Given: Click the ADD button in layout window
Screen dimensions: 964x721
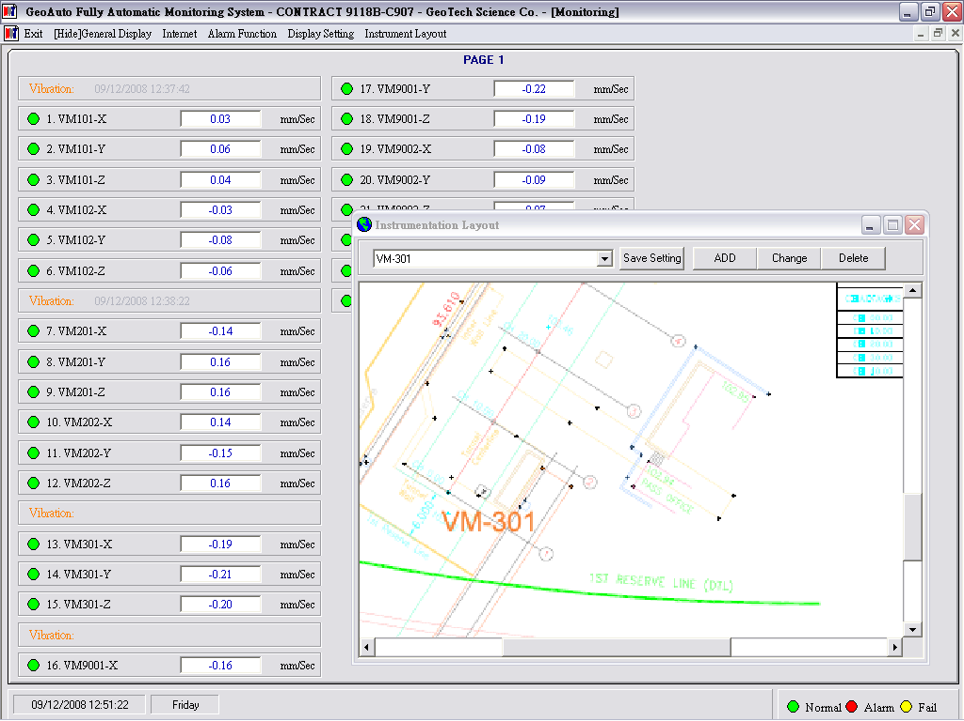Looking at the screenshot, I should [x=725, y=258].
